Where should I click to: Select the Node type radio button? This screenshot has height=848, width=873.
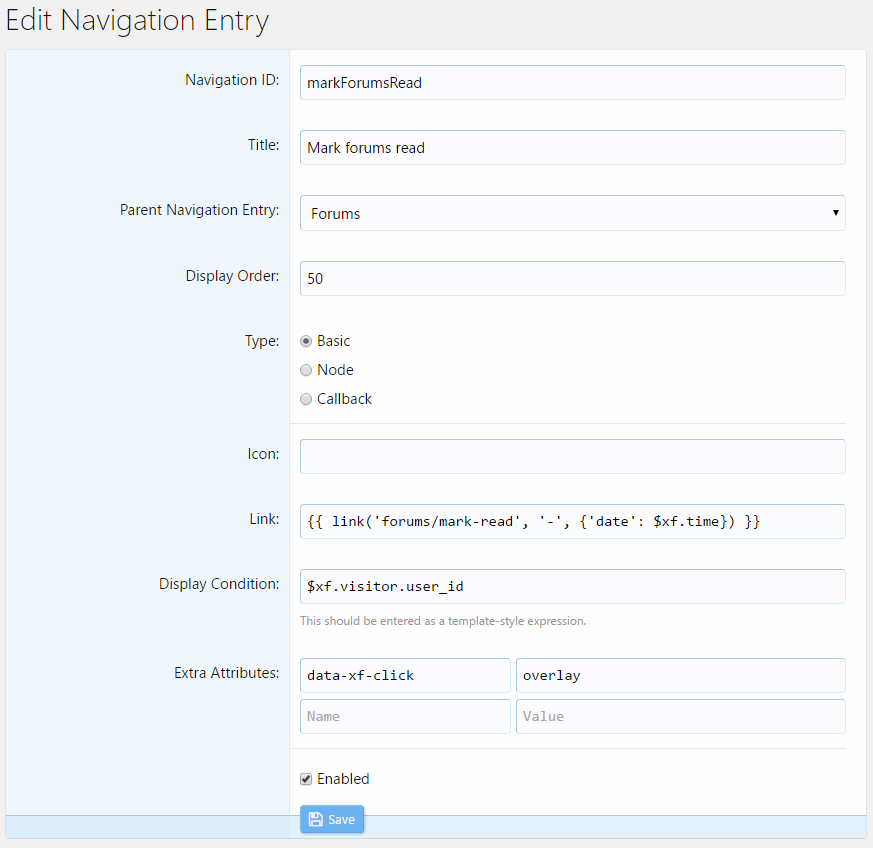tap(306, 370)
